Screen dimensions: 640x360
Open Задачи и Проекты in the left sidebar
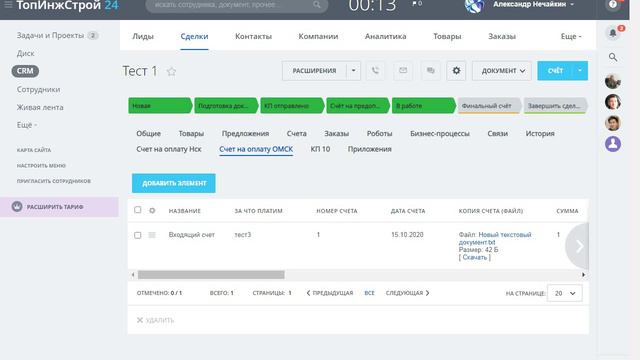point(50,36)
